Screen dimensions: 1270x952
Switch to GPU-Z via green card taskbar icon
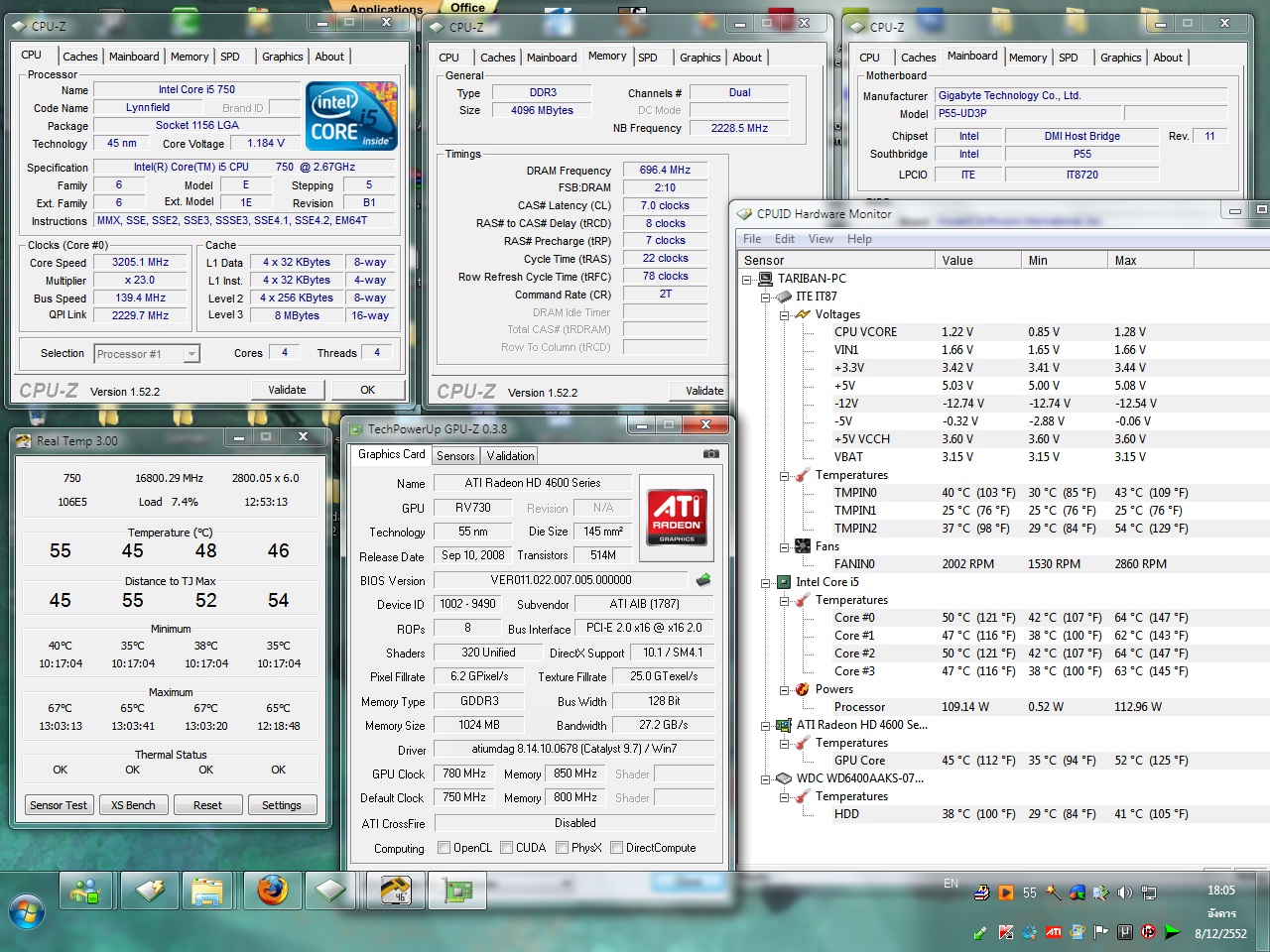point(458,892)
